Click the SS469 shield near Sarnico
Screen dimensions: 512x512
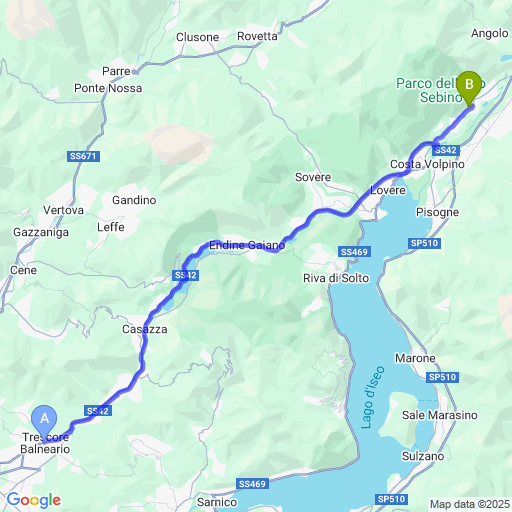point(252,484)
